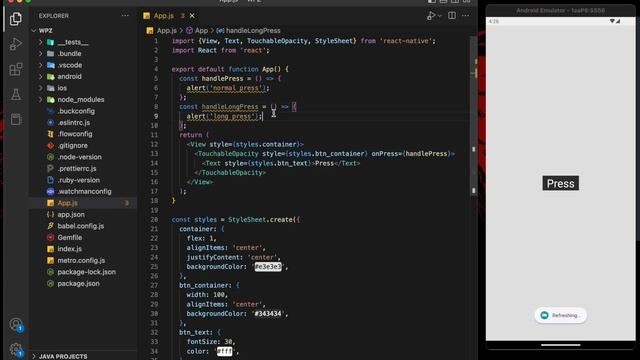Open Run and Debug view
Viewport: 640px width, 360px height.
pos(16,44)
